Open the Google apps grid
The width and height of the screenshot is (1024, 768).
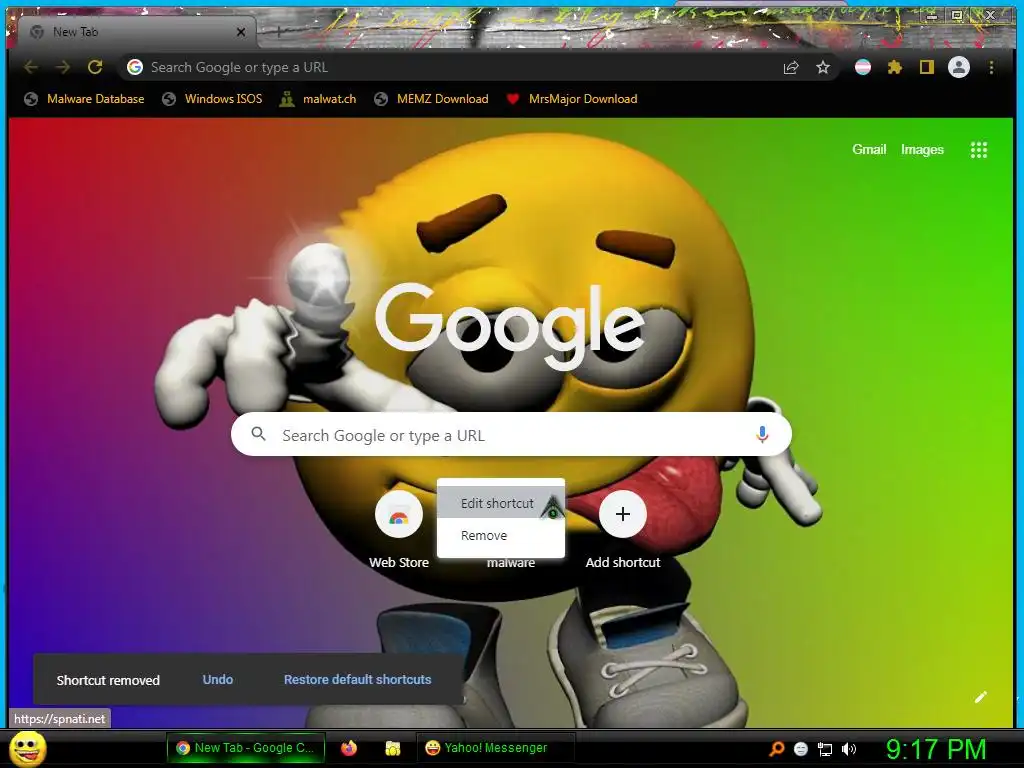coord(979,150)
